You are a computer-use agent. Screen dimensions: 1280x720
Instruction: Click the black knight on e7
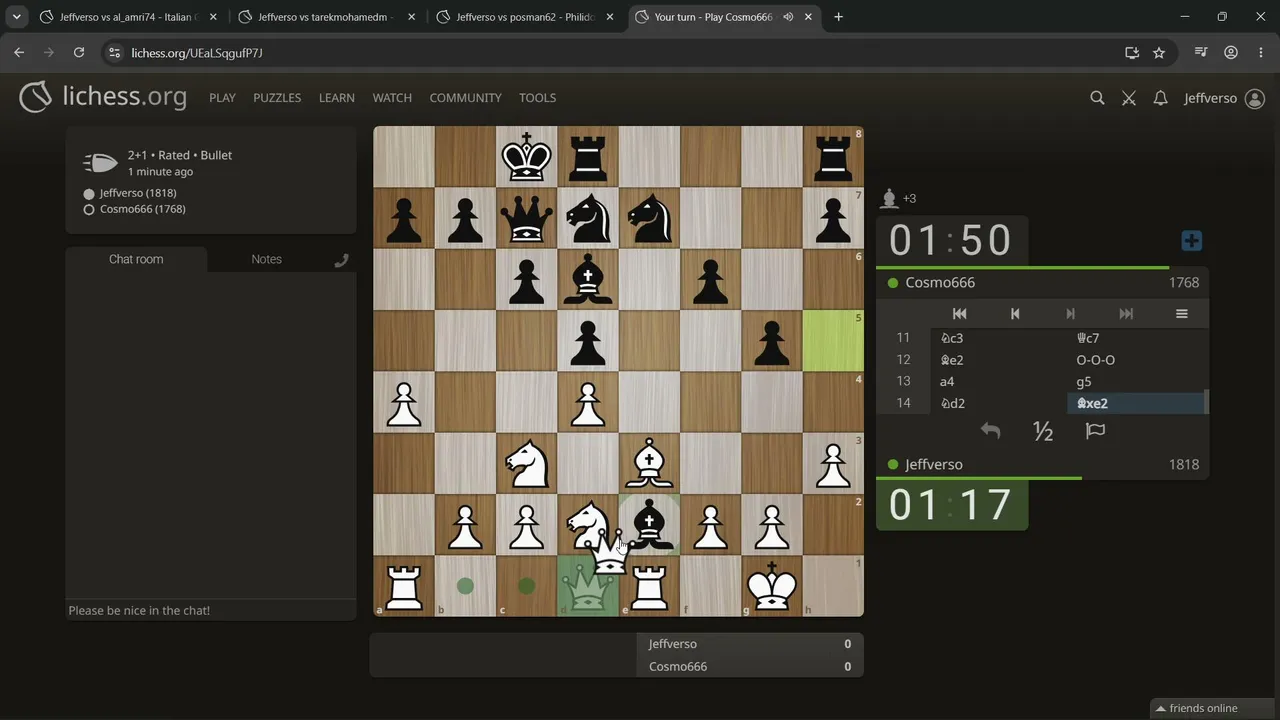pyautogui.click(x=649, y=218)
